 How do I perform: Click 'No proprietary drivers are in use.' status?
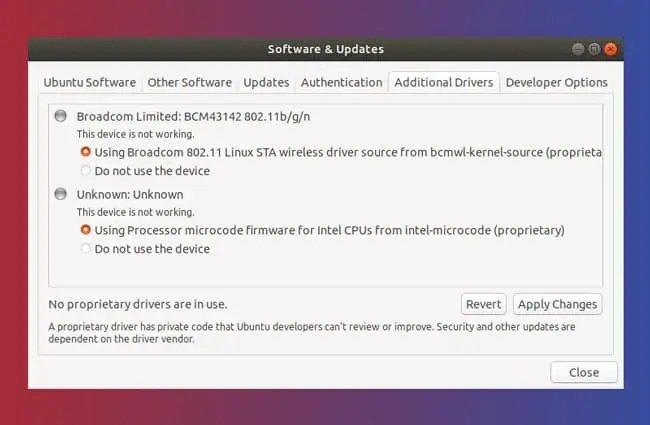138,304
